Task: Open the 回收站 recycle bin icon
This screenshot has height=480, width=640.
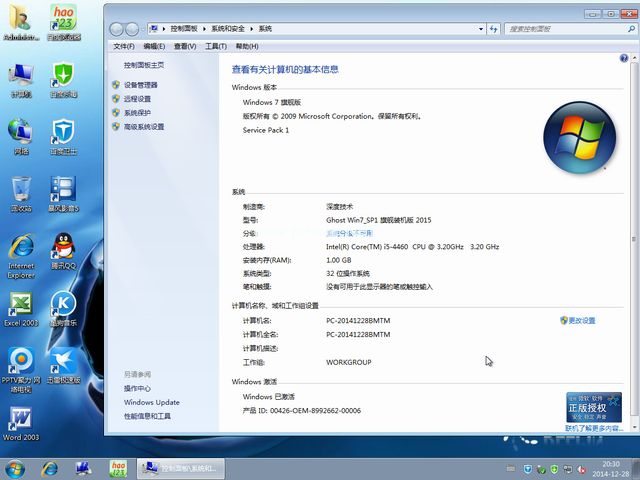Action: pyautogui.click(x=20, y=190)
